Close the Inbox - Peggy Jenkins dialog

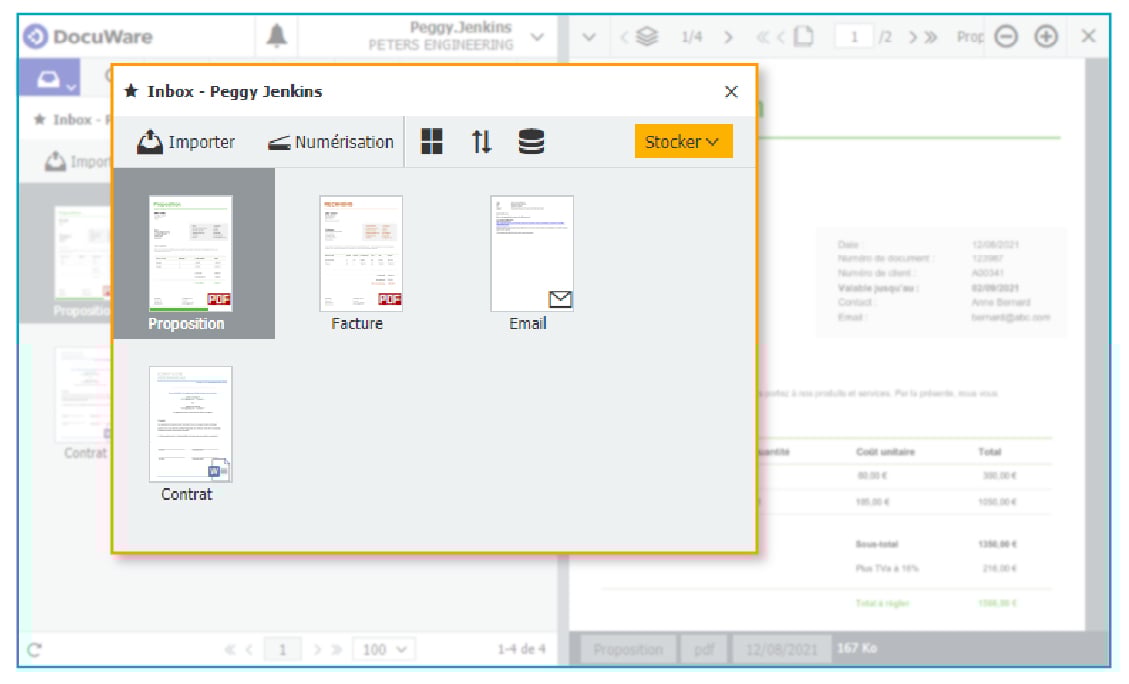click(x=731, y=92)
